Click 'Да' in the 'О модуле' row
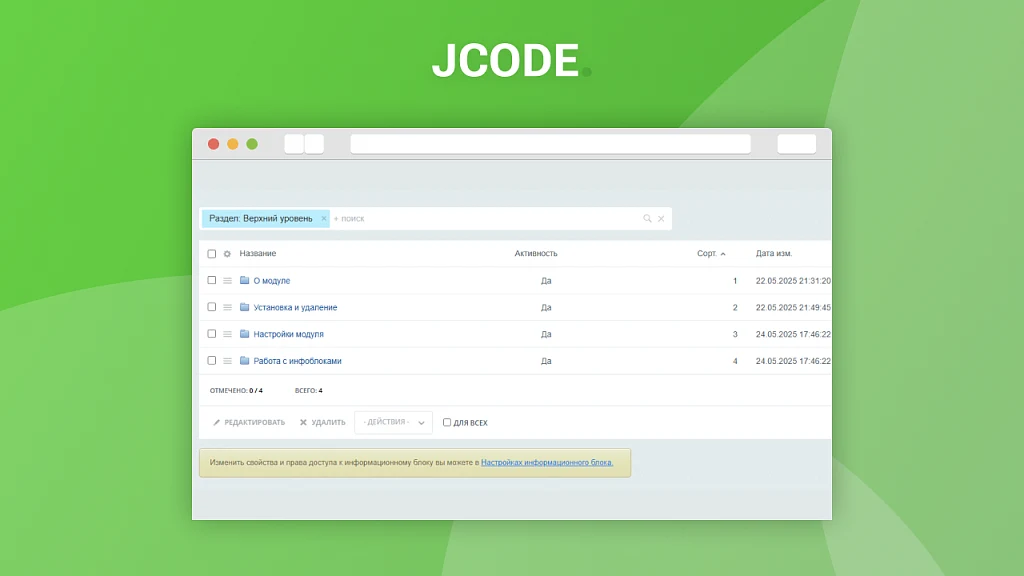The width and height of the screenshot is (1024, 576). point(546,281)
